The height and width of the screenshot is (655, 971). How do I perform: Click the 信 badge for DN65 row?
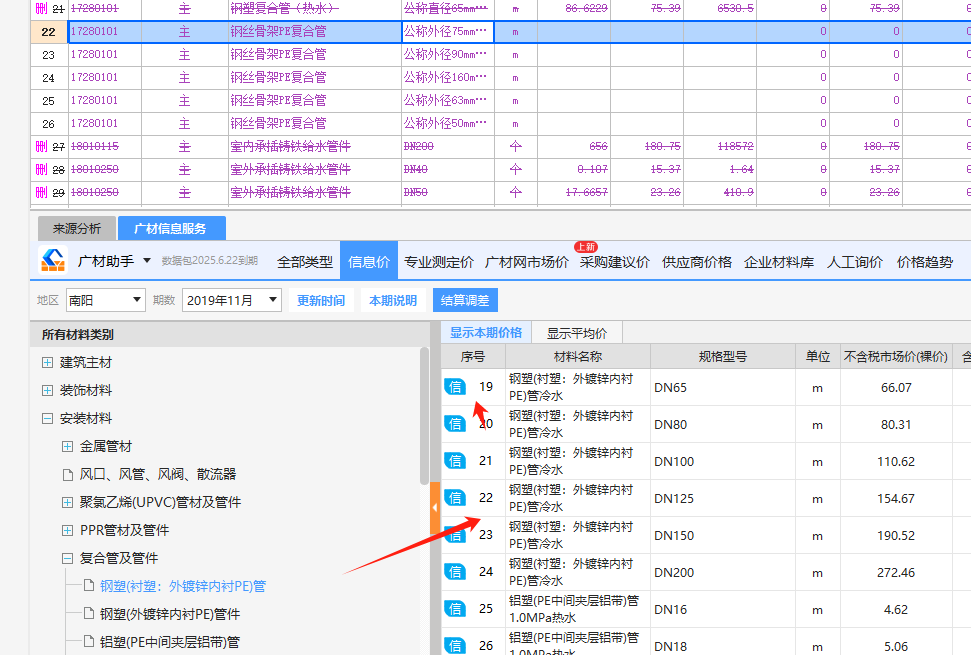pos(455,387)
